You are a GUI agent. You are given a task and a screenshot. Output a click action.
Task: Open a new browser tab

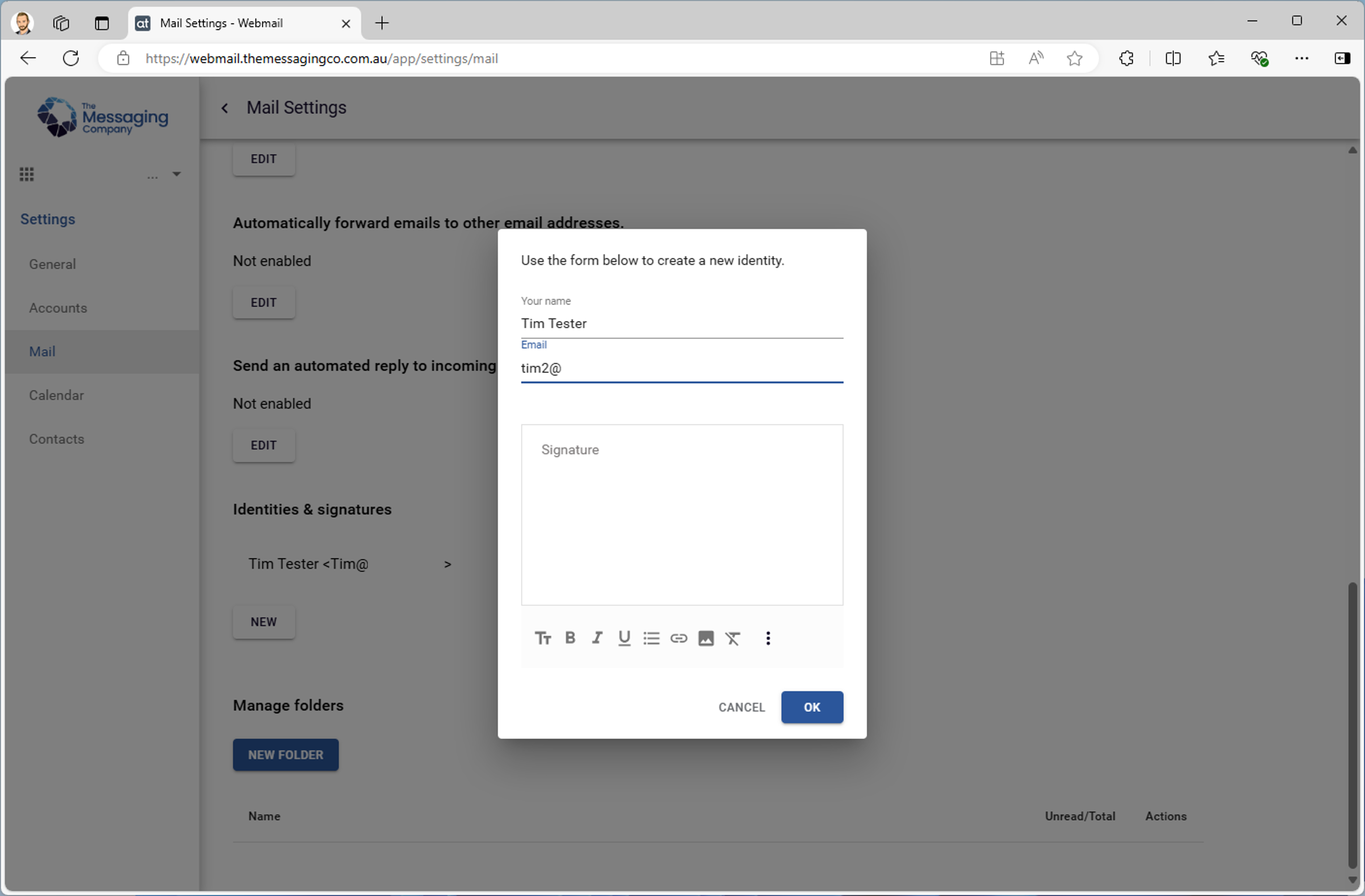pos(382,23)
